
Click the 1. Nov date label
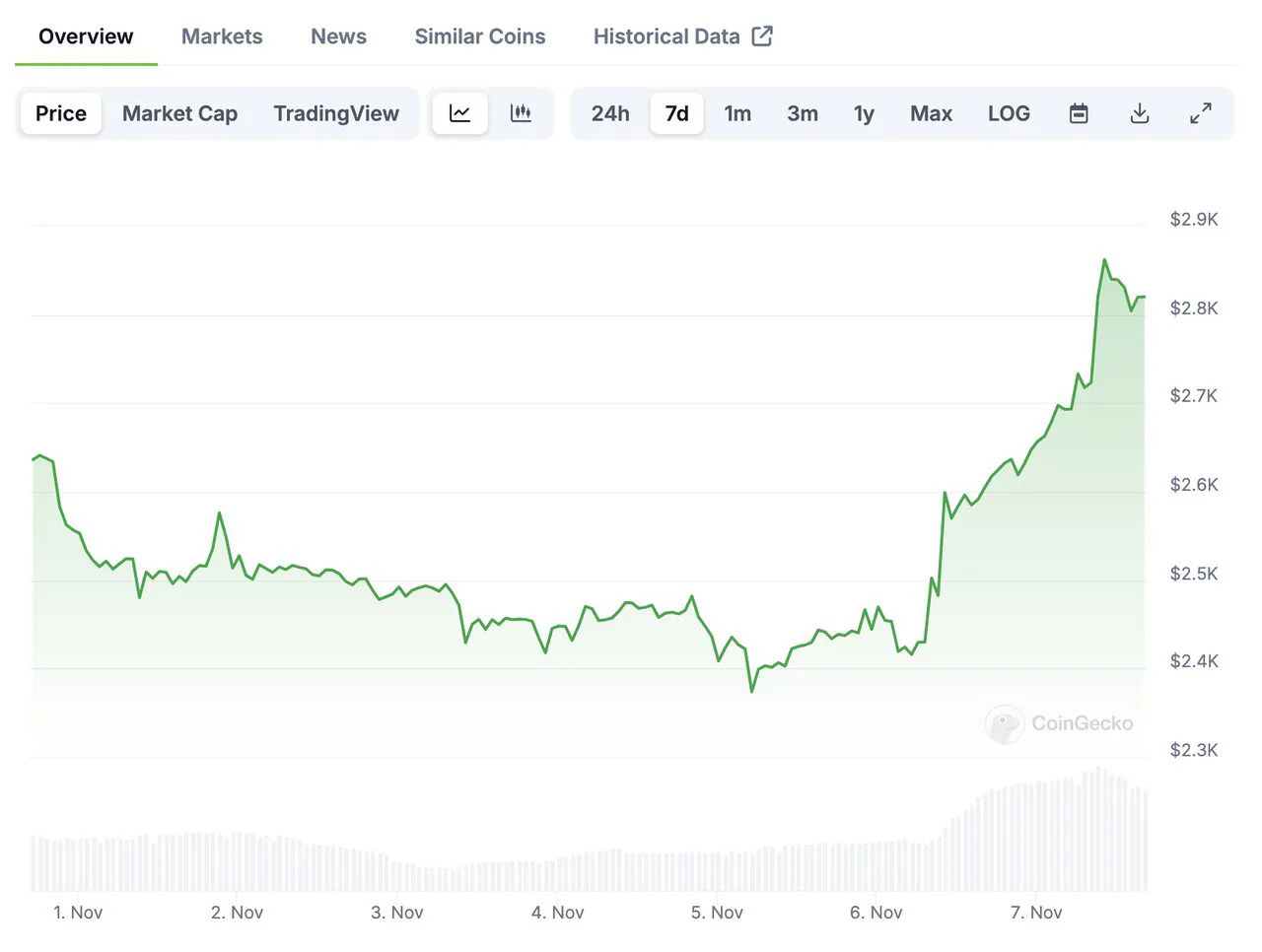[78, 913]
